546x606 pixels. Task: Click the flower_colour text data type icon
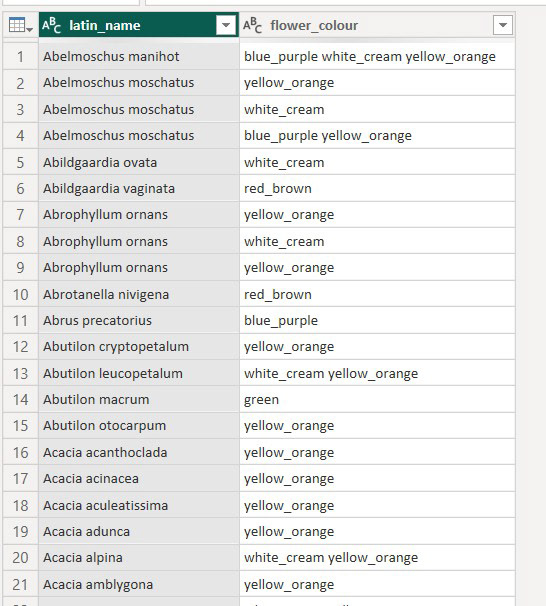tap(253, 25)
